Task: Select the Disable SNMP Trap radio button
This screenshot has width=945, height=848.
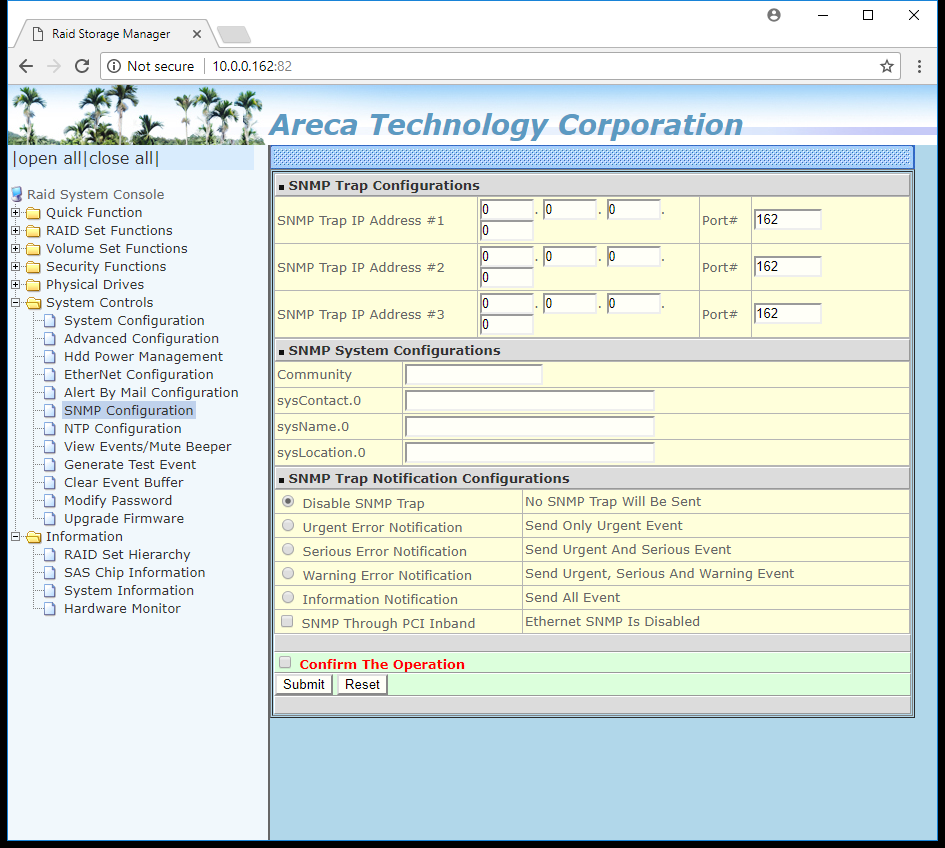Action: (x=288, y=501)
